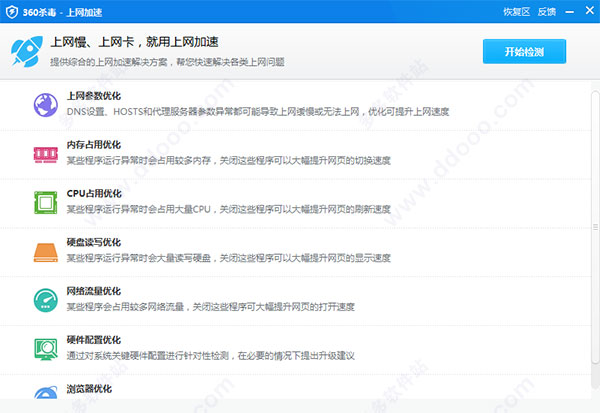
Task: Click the 硬件配置优化 heading
Action: click(94, 340)
